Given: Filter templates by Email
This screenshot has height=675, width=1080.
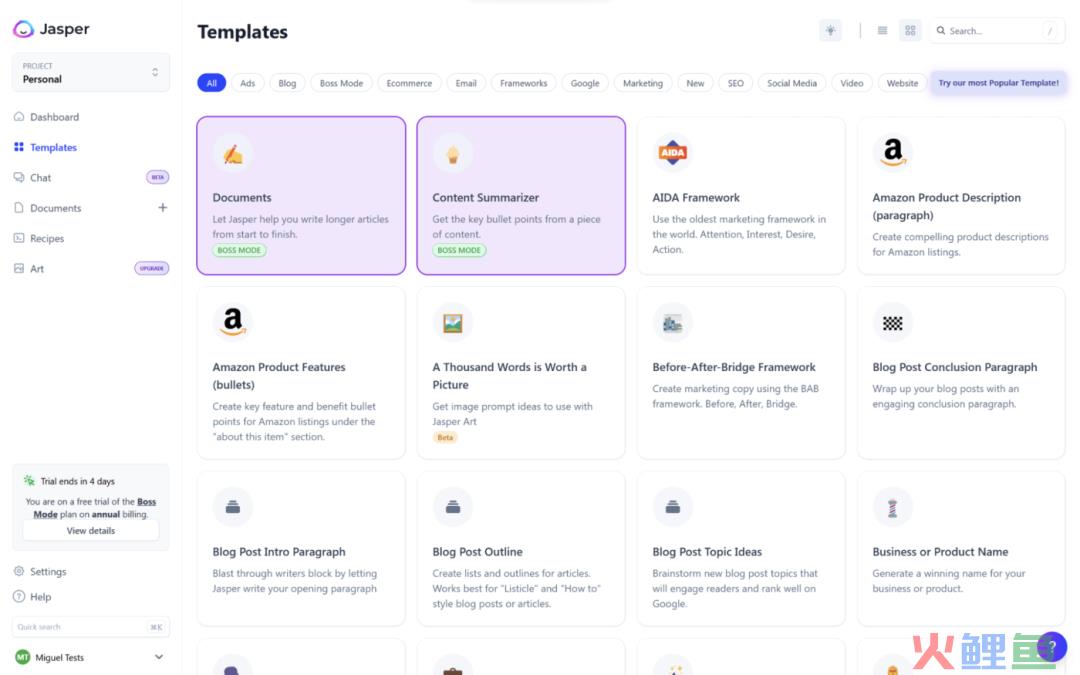Looking at the screenshot, I should click(x=466, y=83).
